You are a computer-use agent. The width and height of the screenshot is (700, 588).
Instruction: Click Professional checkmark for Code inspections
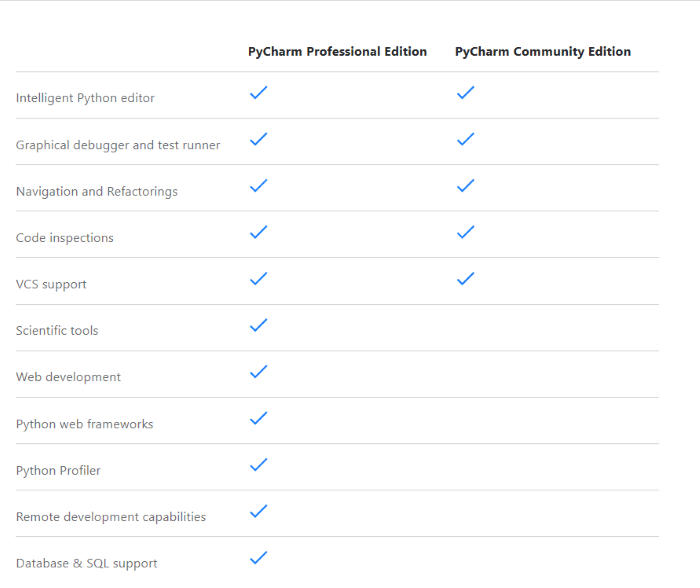(x=258, y=232)
